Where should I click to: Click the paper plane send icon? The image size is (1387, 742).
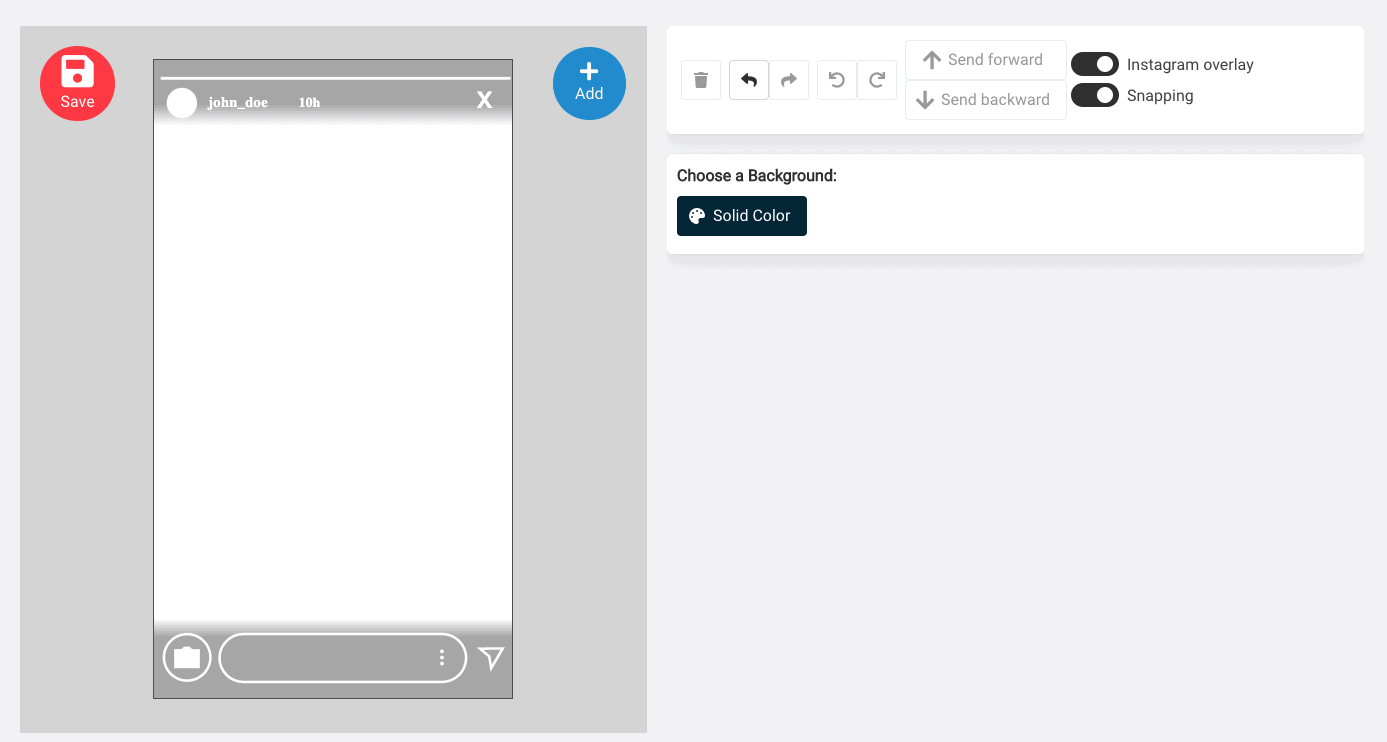(x=491, y=657)
